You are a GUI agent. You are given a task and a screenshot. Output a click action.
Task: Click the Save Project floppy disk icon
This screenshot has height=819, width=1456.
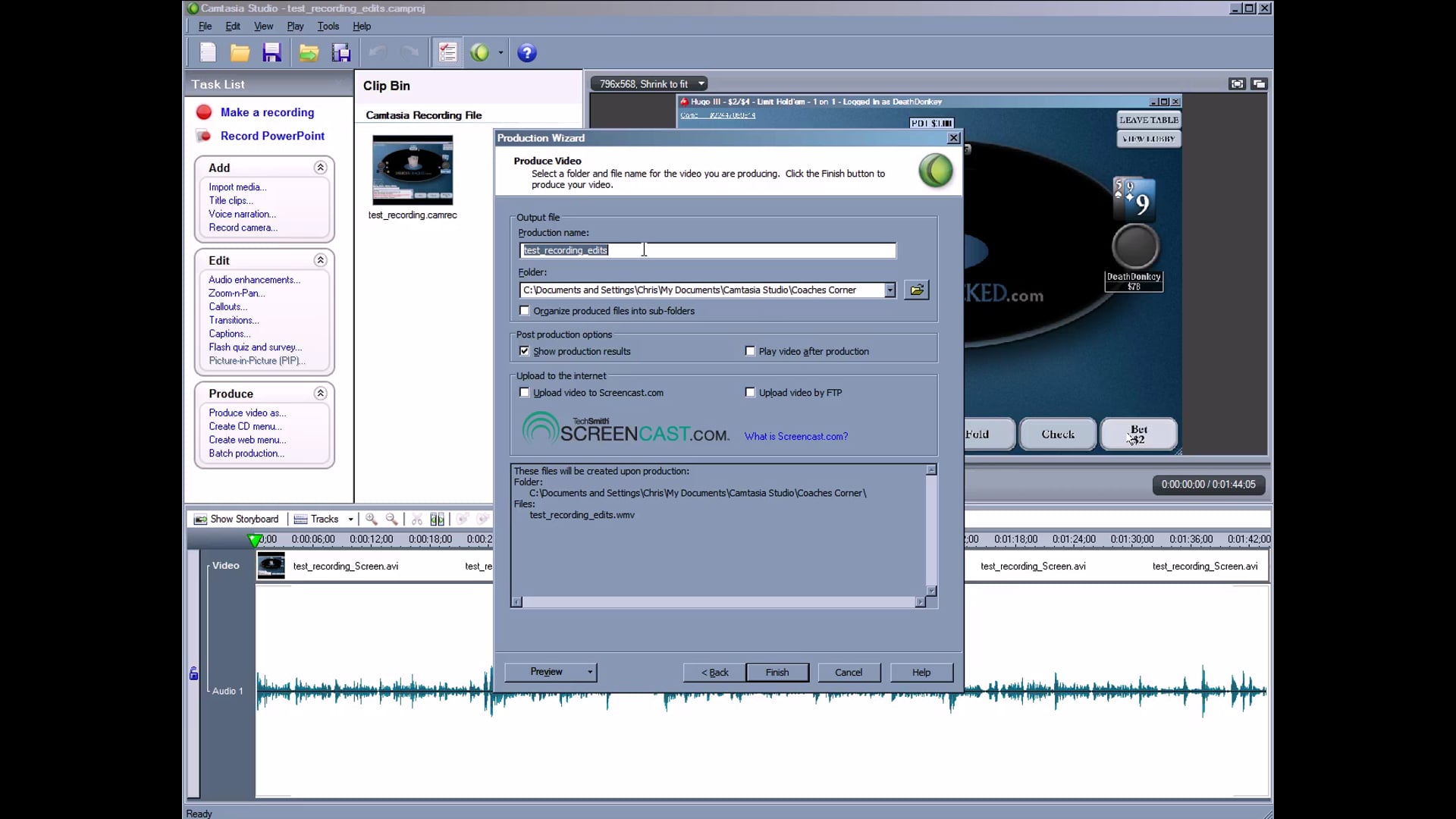pyautogui.click(x=271, y=52)
